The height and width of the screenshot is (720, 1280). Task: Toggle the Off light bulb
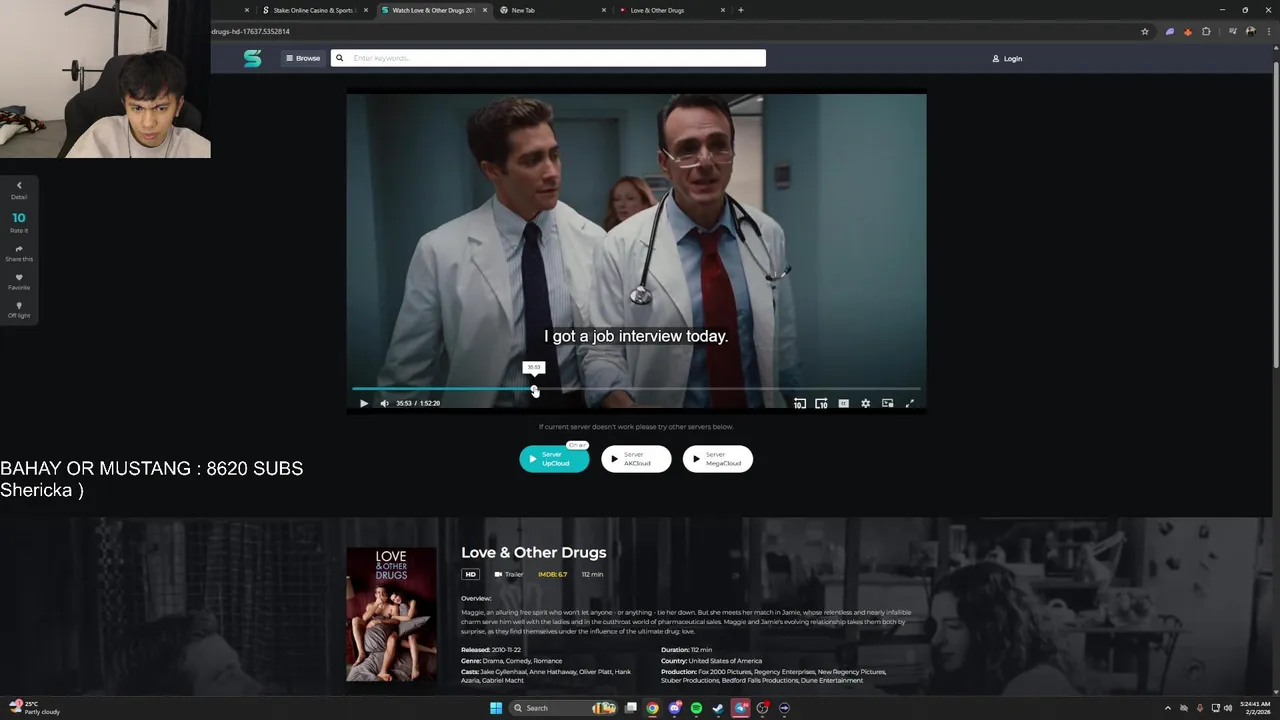coord(18,306)
